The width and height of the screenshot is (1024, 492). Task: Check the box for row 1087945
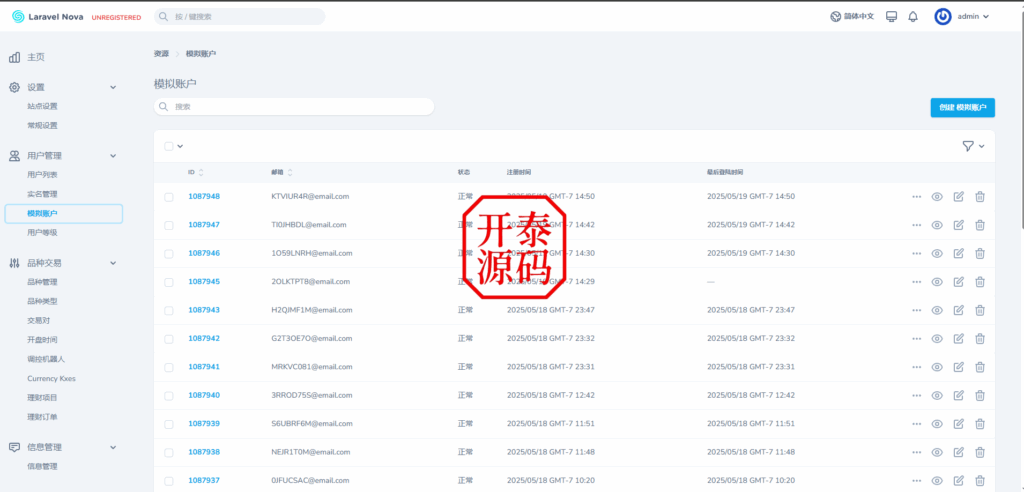[x=168, y=282]
